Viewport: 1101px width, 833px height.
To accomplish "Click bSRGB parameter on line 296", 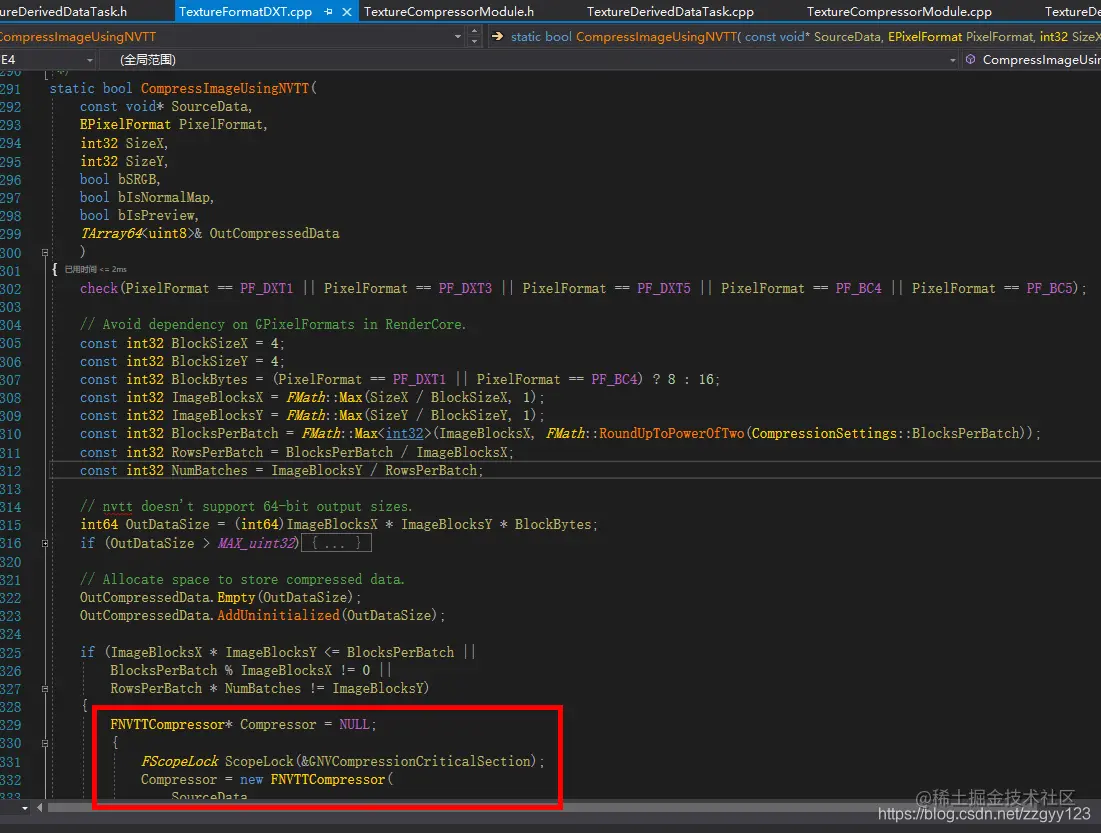I will (137, 179).
